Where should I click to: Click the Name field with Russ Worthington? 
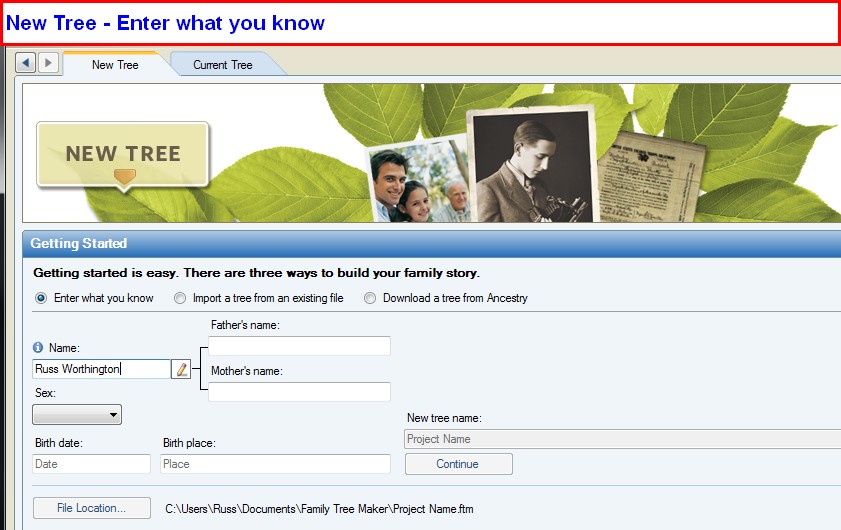(101, 369)
